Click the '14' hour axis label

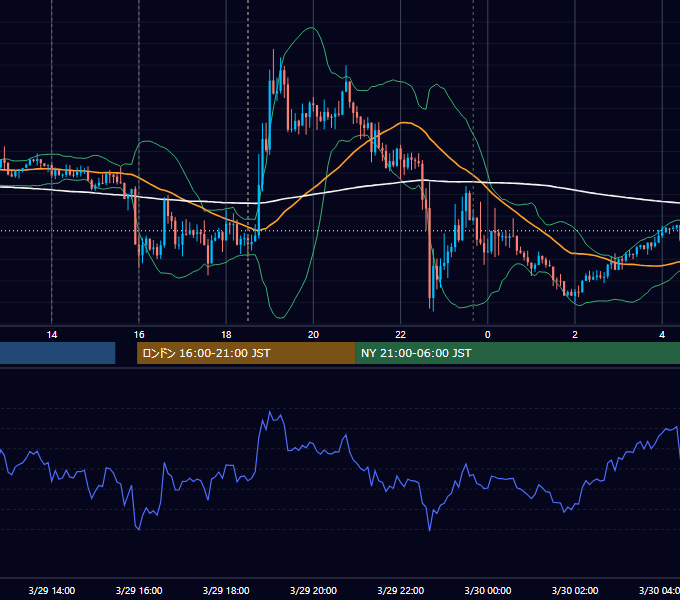52,335
